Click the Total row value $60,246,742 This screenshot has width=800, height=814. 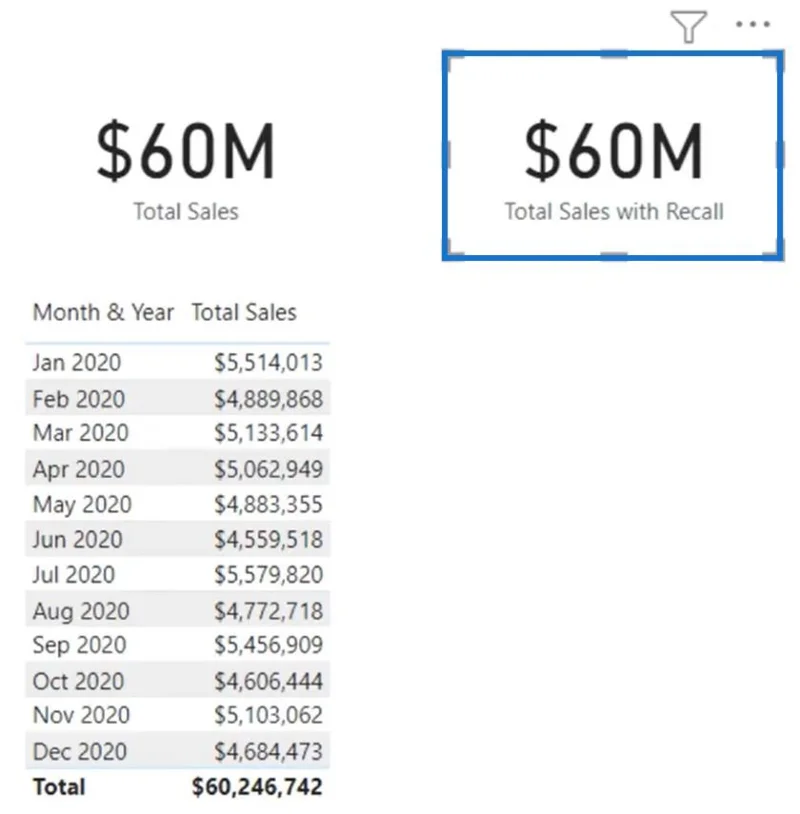pyautogui.click(x=257, y=787)
